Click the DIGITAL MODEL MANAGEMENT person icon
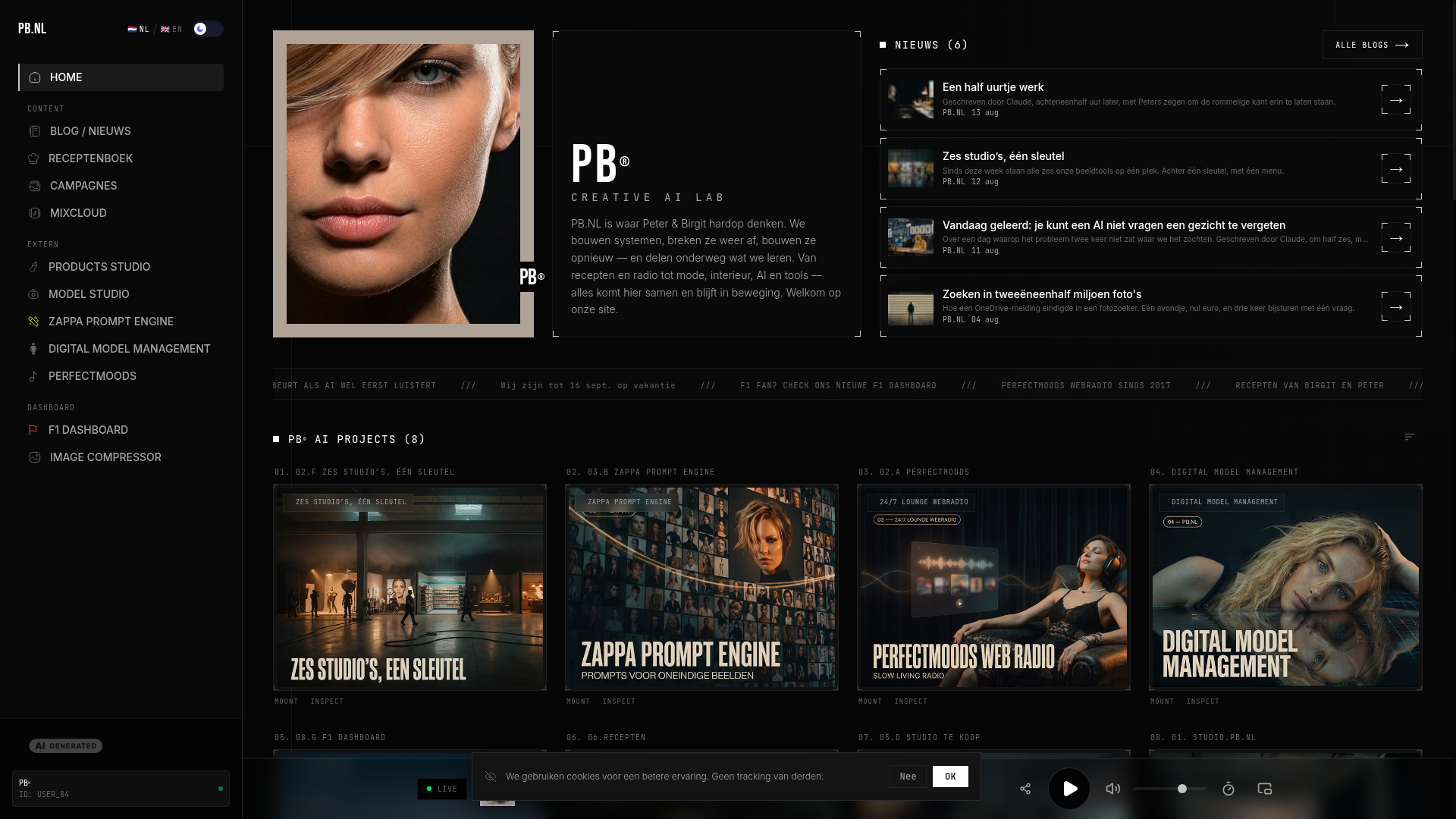The height and width of the screenshot is (819, 1456). click(33, 349)
